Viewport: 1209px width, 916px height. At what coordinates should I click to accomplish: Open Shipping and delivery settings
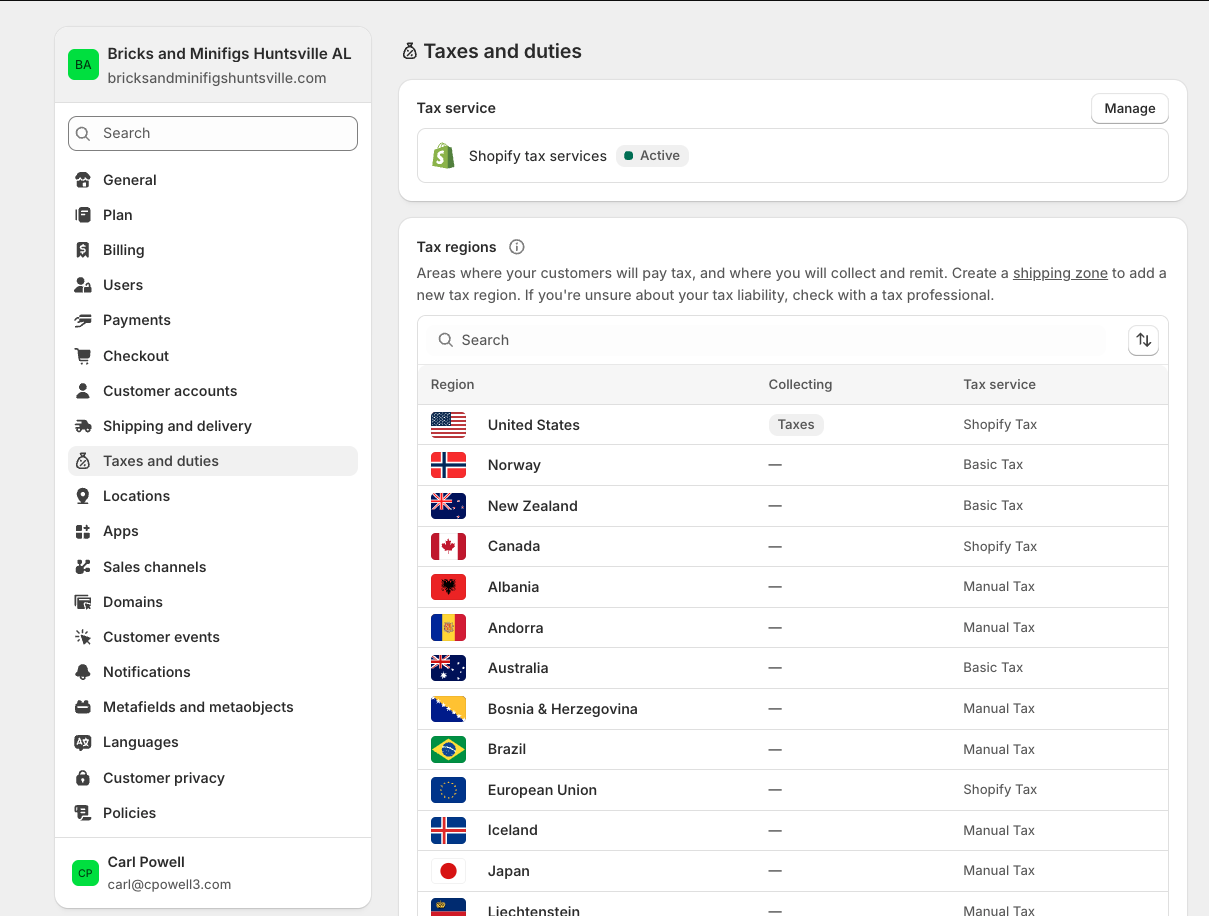213,426
